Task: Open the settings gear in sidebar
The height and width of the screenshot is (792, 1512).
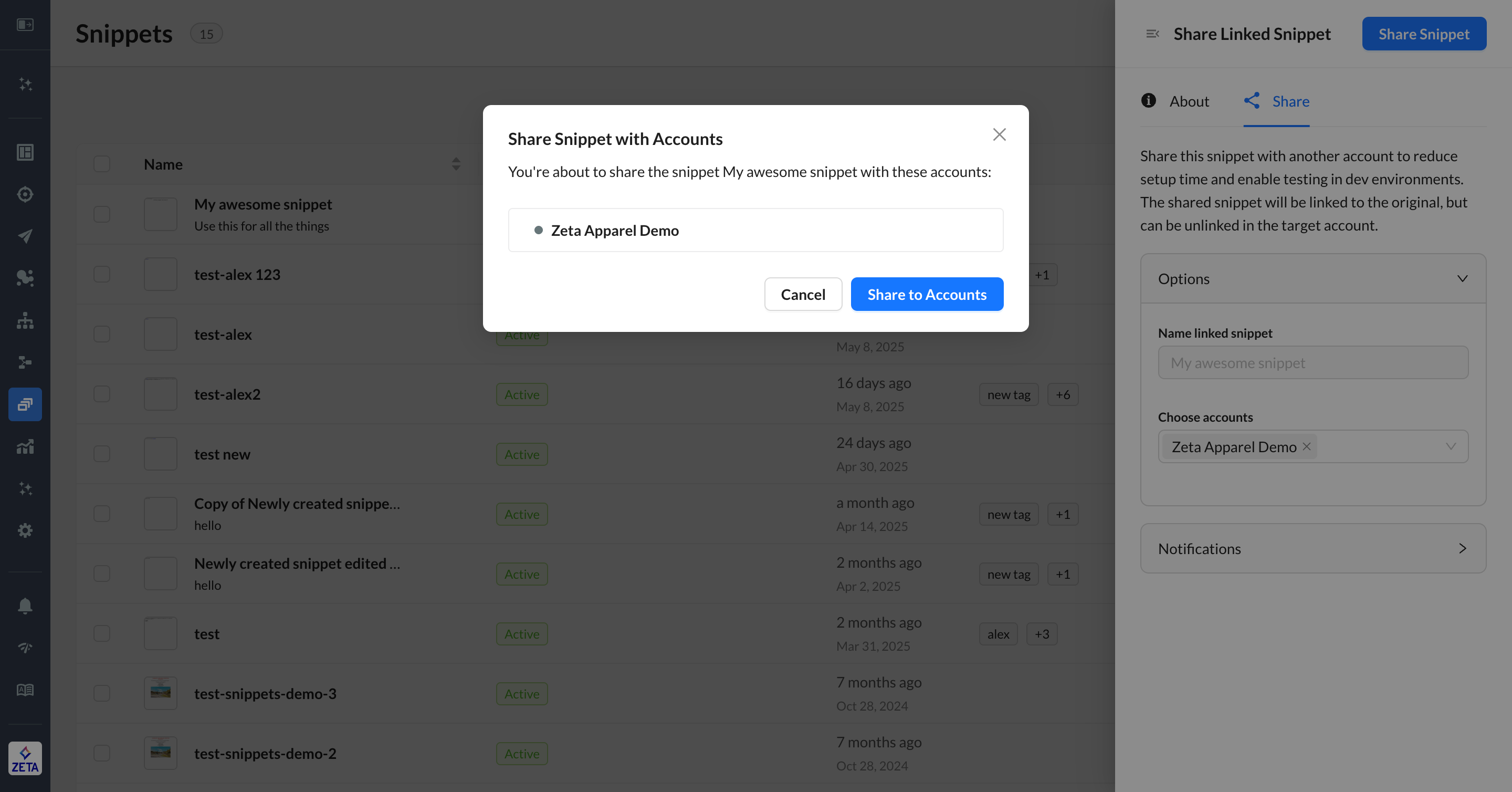Action: pyautogui.click(x=25, y=530)
